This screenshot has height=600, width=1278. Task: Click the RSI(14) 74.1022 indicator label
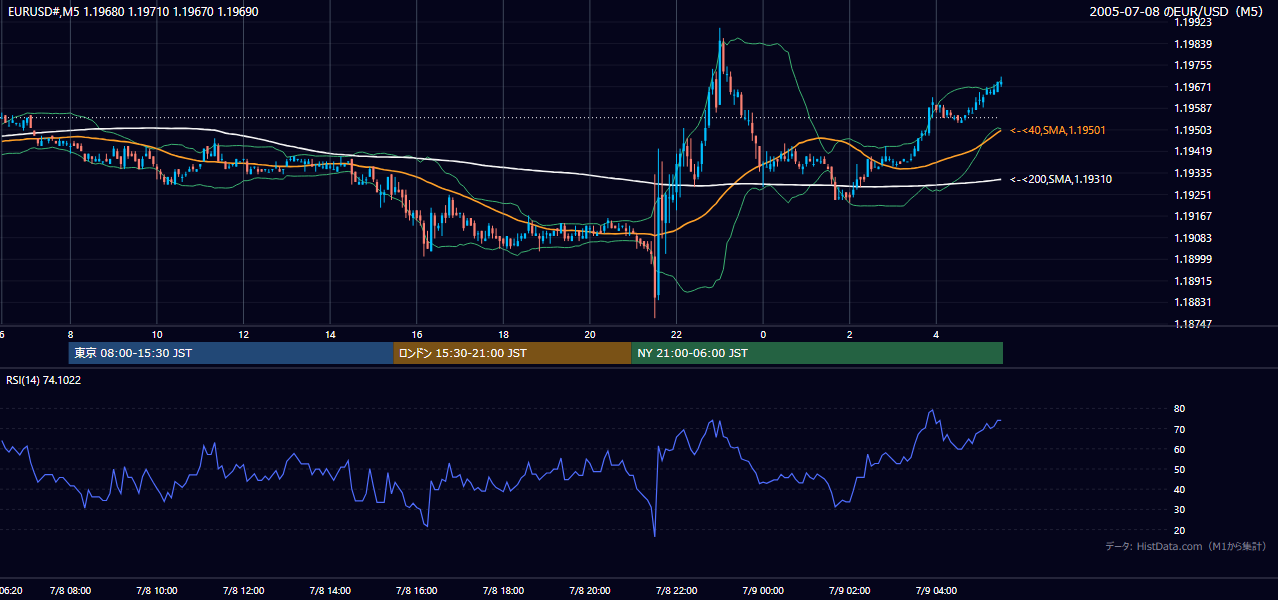point(44,380)
